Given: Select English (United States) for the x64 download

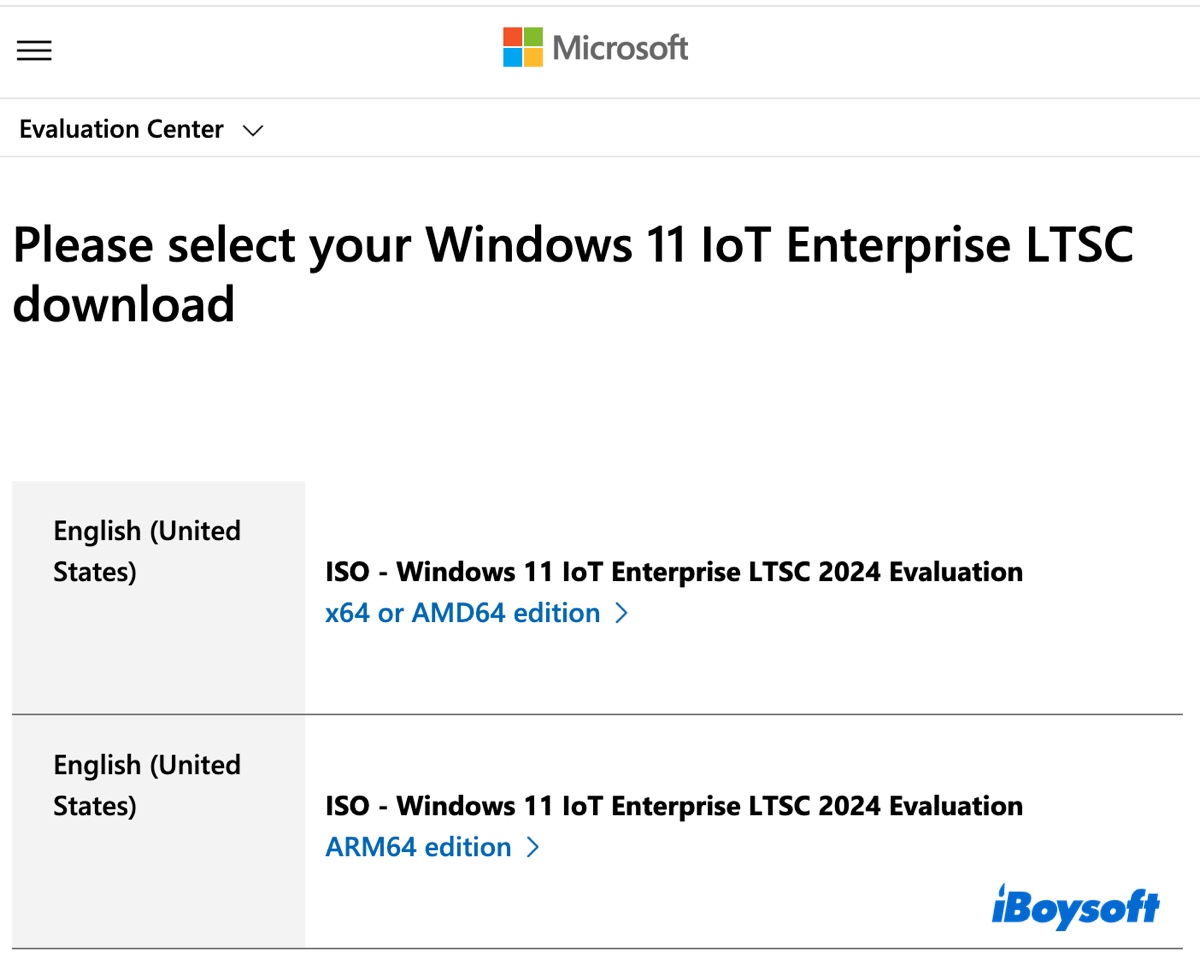Looking at the screenshot, I should pos(146,551).
